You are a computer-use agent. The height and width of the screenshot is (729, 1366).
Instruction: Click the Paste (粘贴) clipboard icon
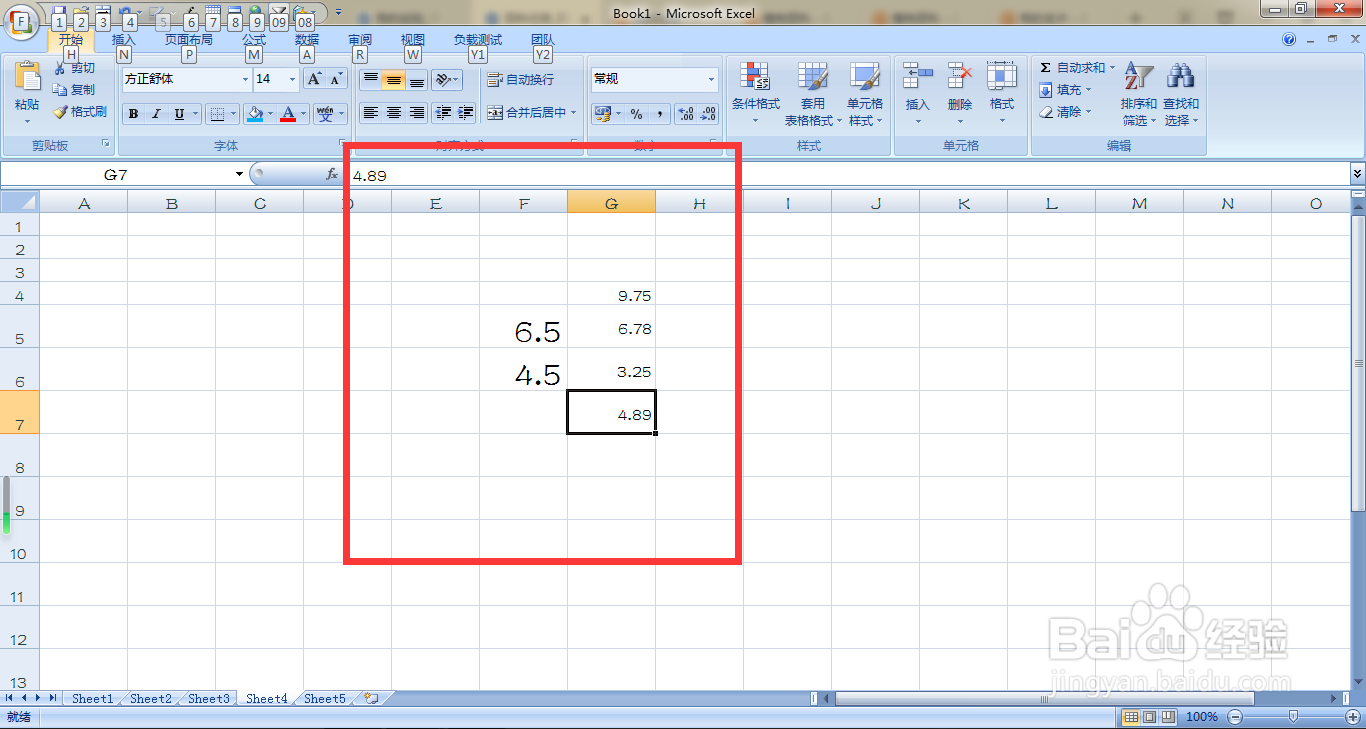27,76
